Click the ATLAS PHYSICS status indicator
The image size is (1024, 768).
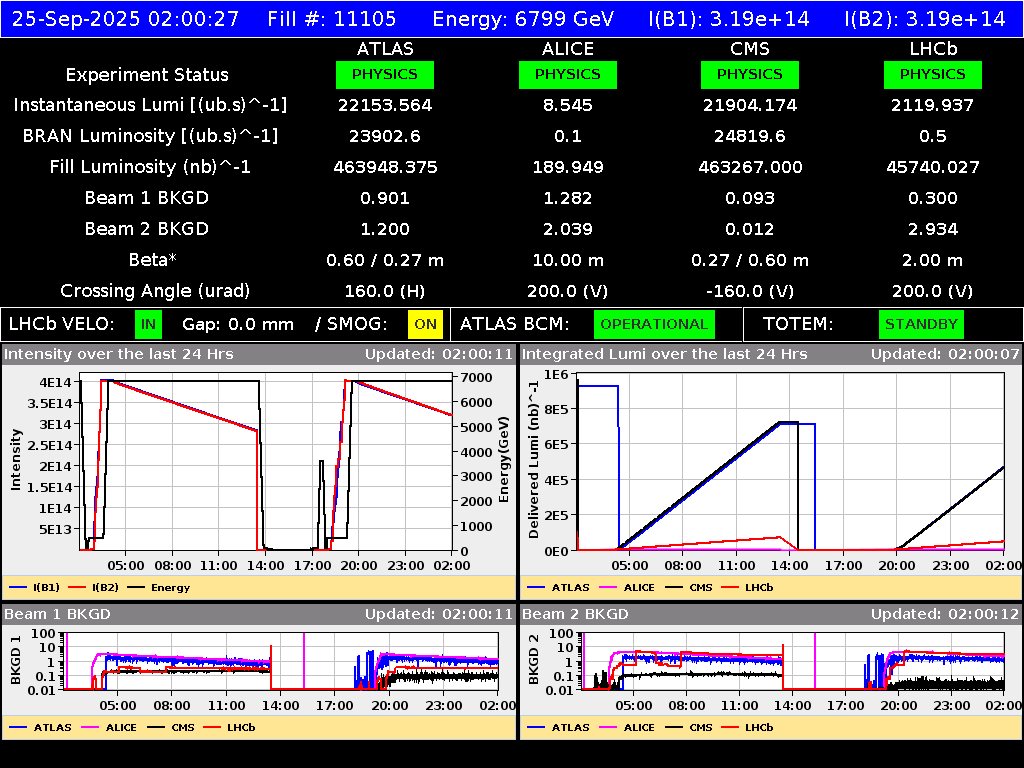pyautogui.click(x=386, y=74)
